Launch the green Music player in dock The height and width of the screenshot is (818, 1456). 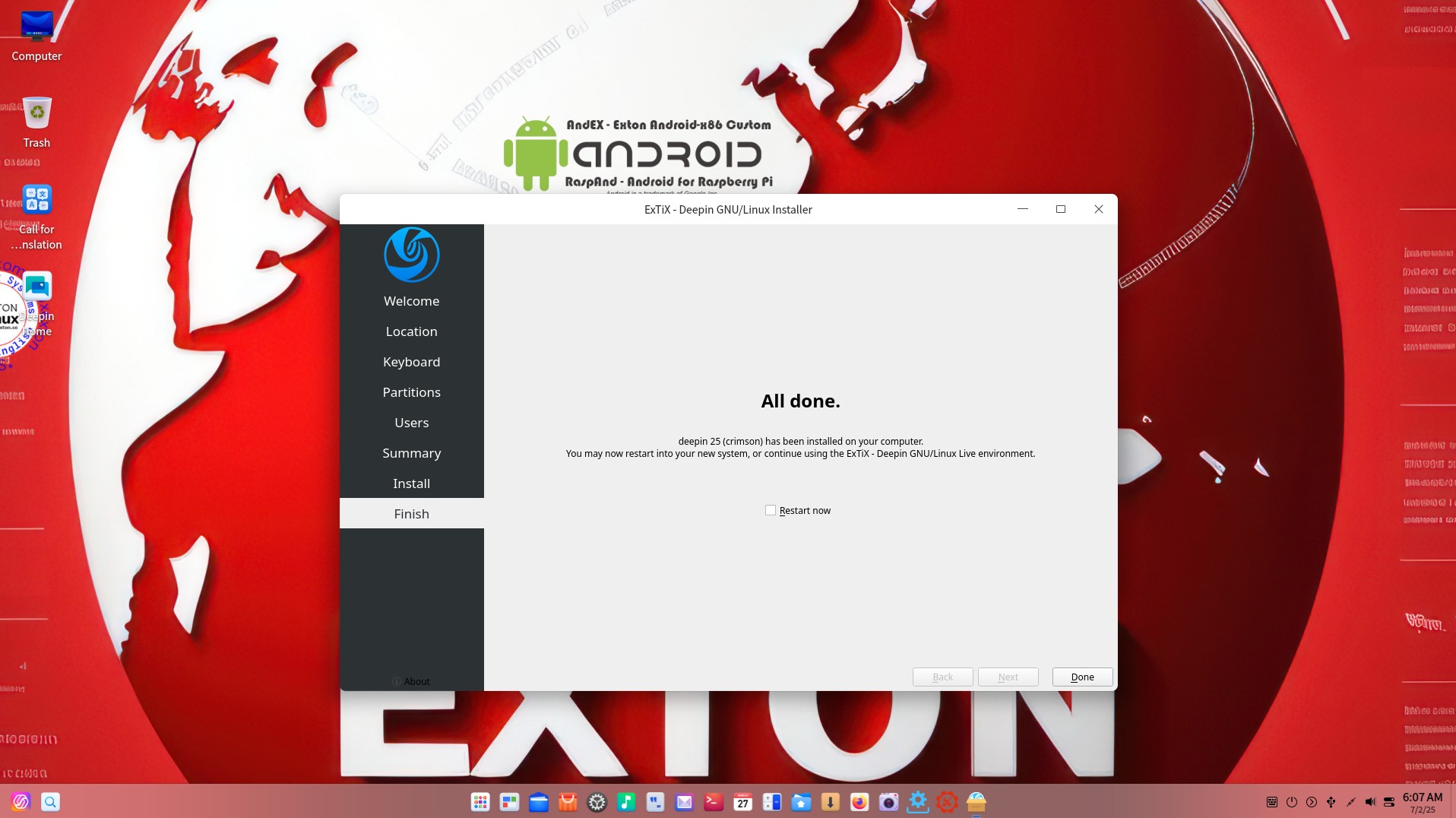tap(626, 801)
